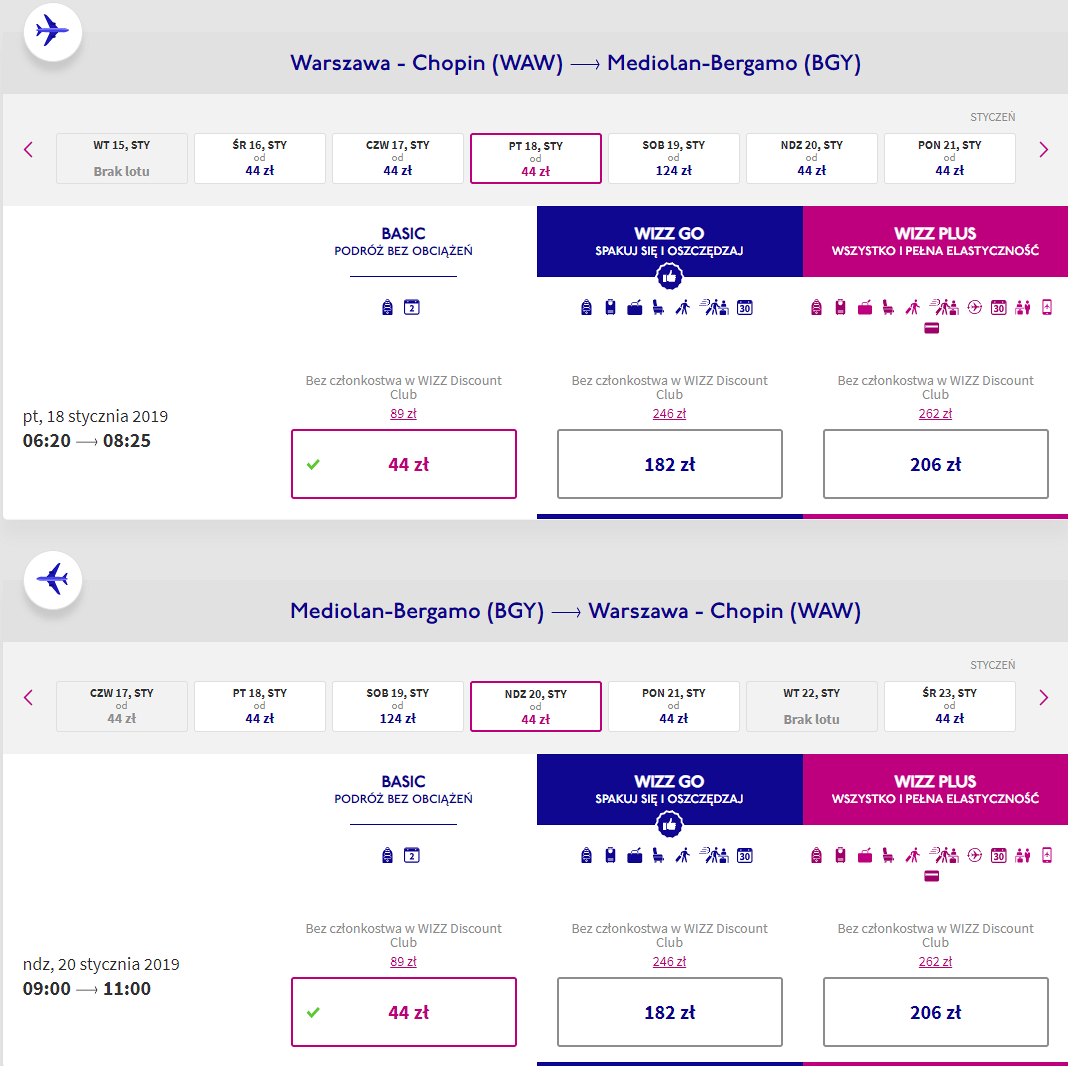Image resolution: width=1068 pixels, height=1066 pixels.
Task: Open the 89 zł non-member price link for outbound BASIC
Action: click(x=403, y=413)
